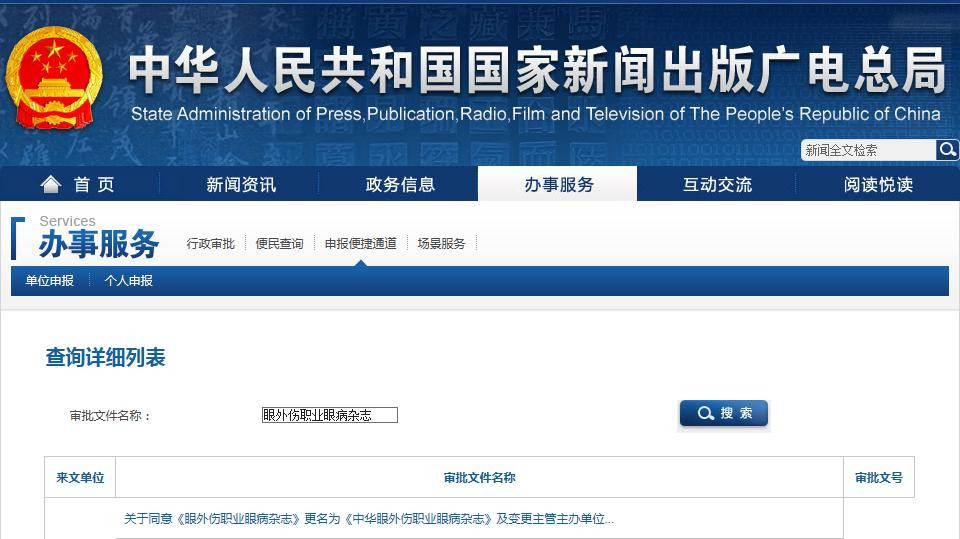Select the 便民查询 sub-navigation link
This screenshot has width=960, height=539.
pos(279,243)
